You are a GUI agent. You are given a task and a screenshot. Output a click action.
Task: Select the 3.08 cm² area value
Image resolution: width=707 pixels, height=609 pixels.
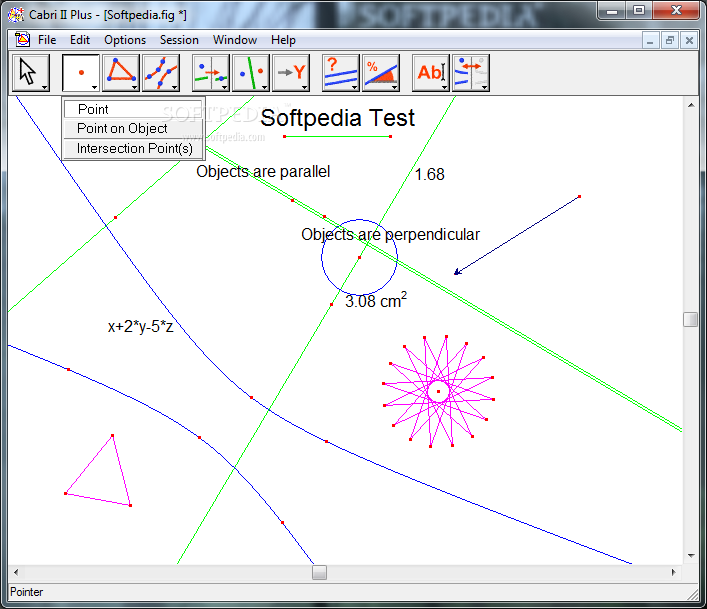click(376, 300)
